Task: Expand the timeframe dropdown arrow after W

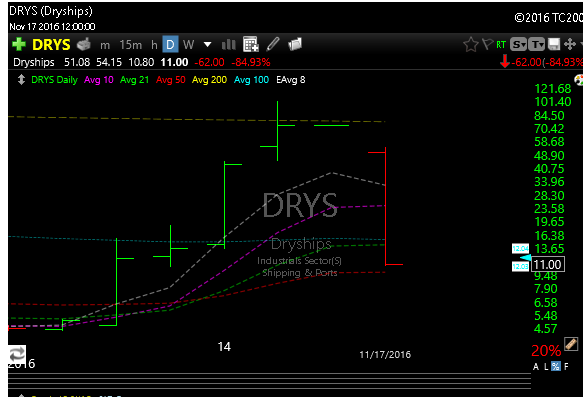Action: 207,45
